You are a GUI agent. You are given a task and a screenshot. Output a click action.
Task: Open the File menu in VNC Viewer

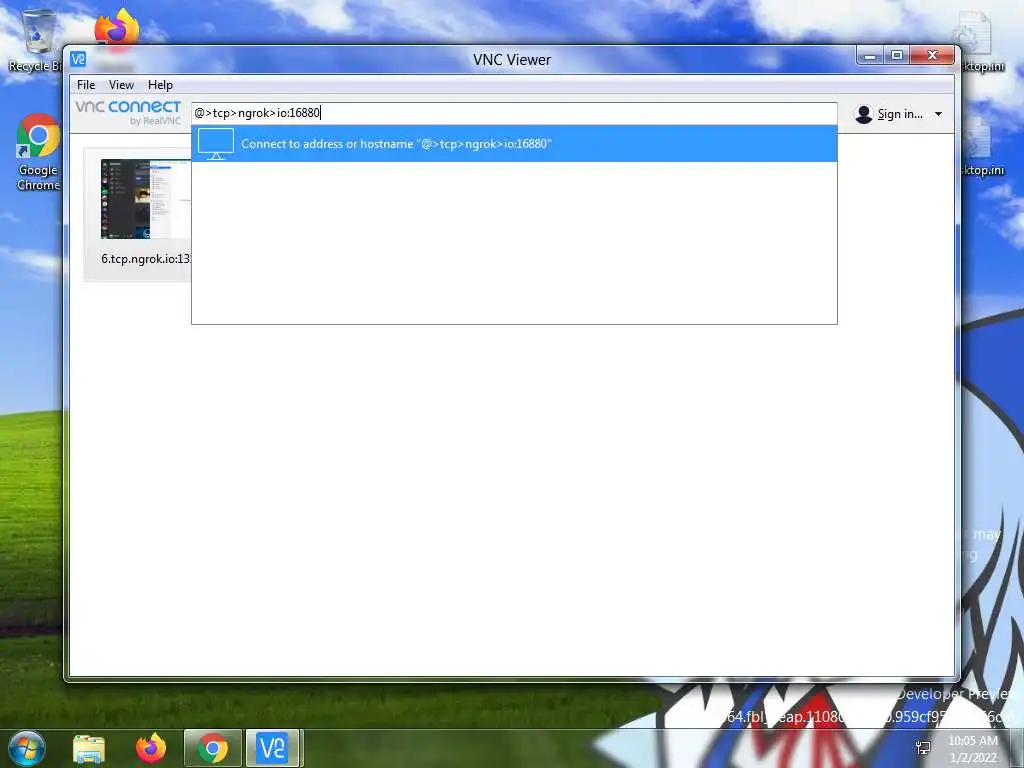[86, 85]
